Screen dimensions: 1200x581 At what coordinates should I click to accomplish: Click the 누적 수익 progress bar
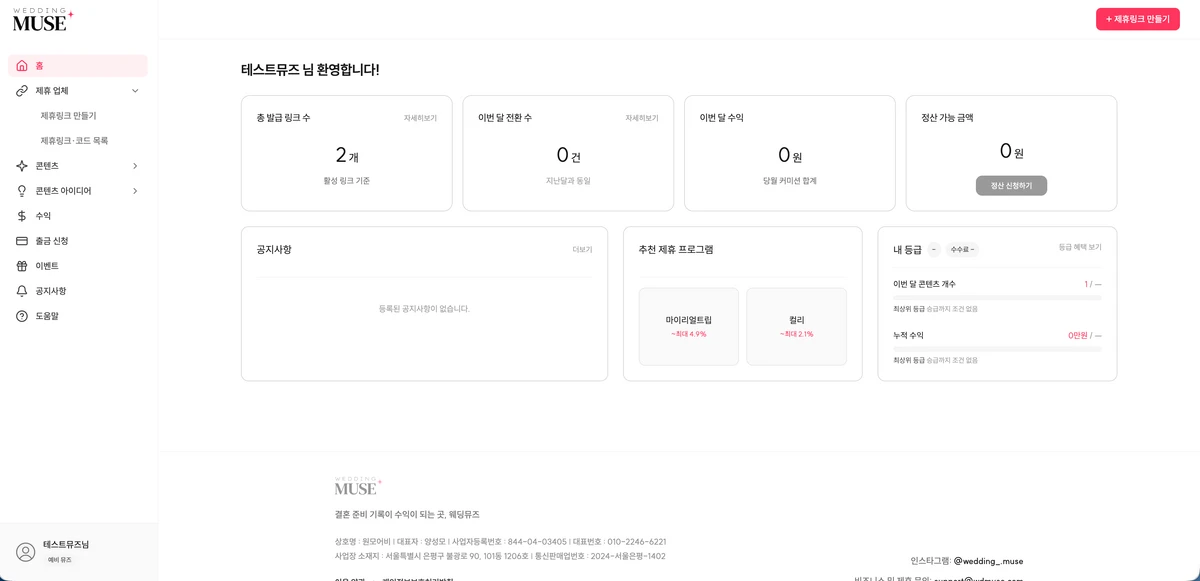coord(997,349)
